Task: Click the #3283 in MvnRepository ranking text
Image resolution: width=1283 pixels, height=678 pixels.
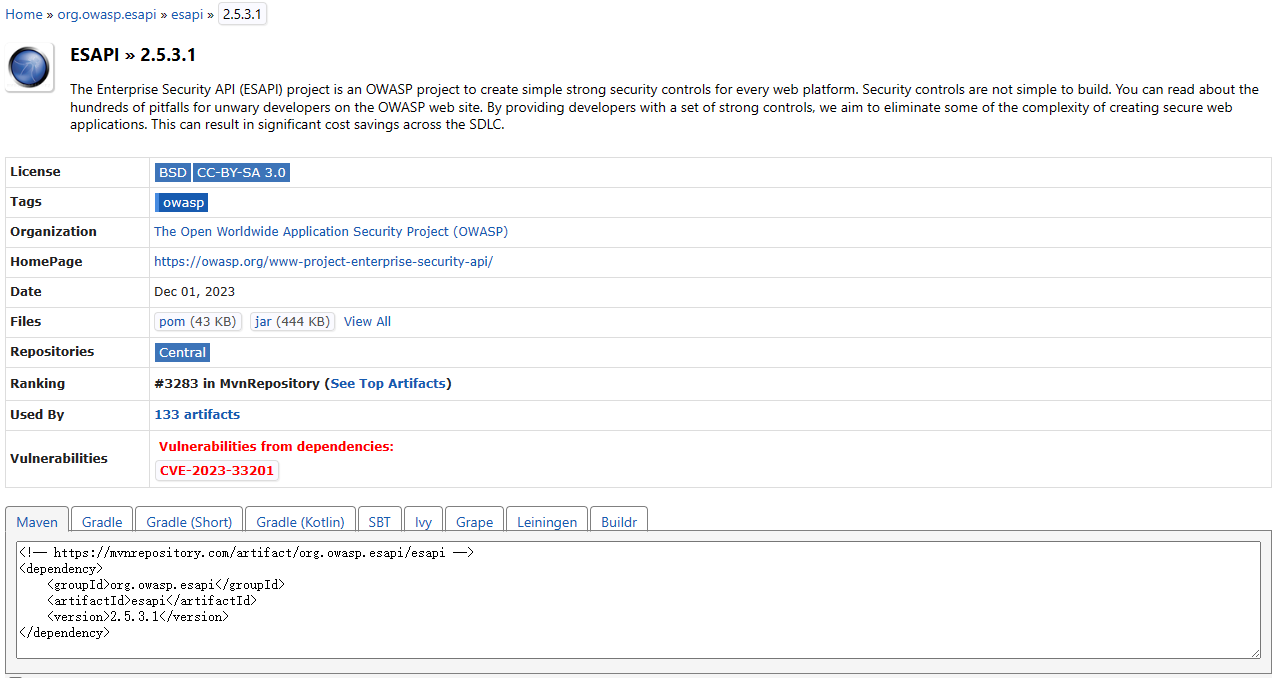Action: [x=237, y=383]
